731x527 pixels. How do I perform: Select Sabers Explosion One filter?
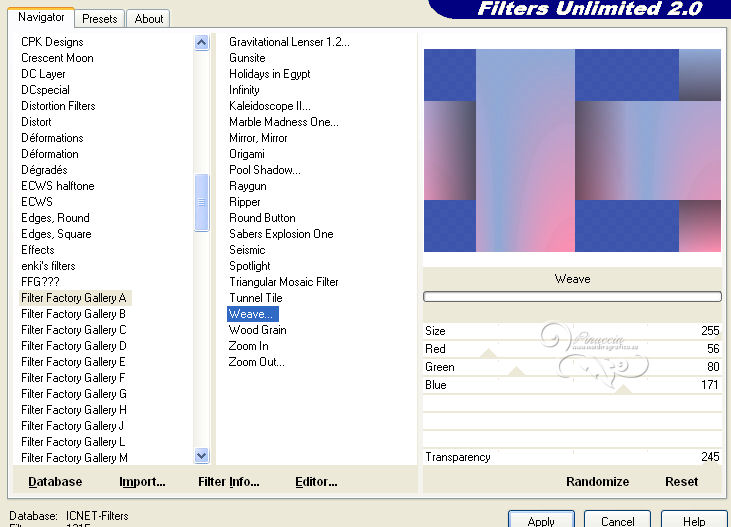click(281, 234)
